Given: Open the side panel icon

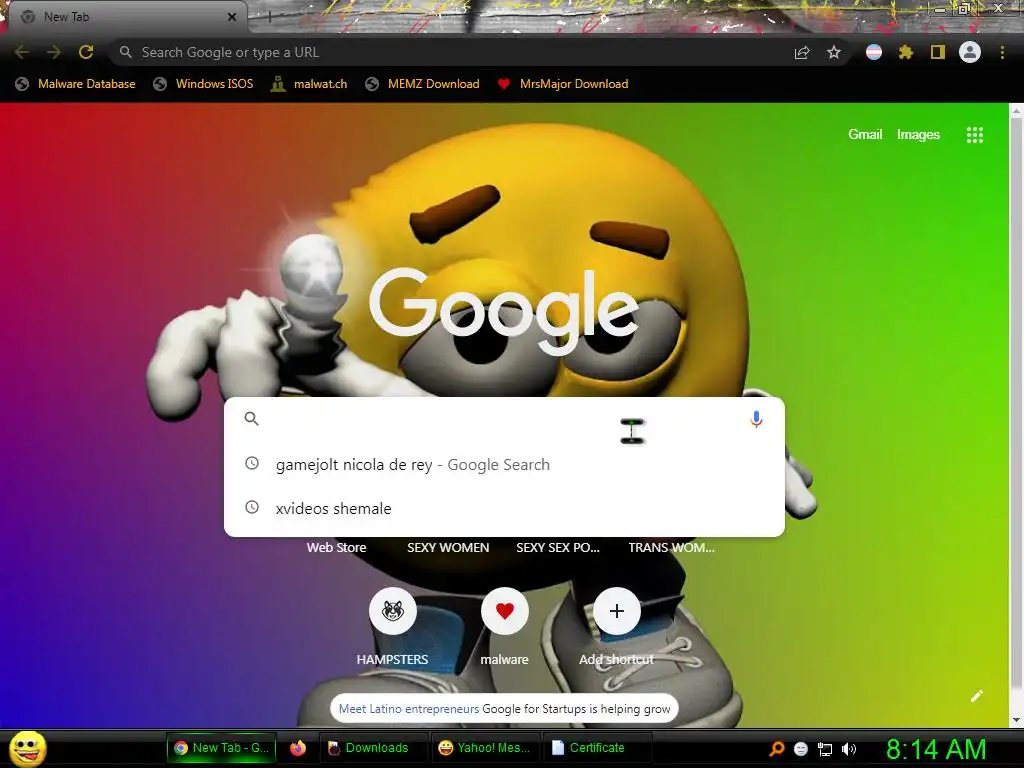Looking at the screenshot, I should click(937, 52).
